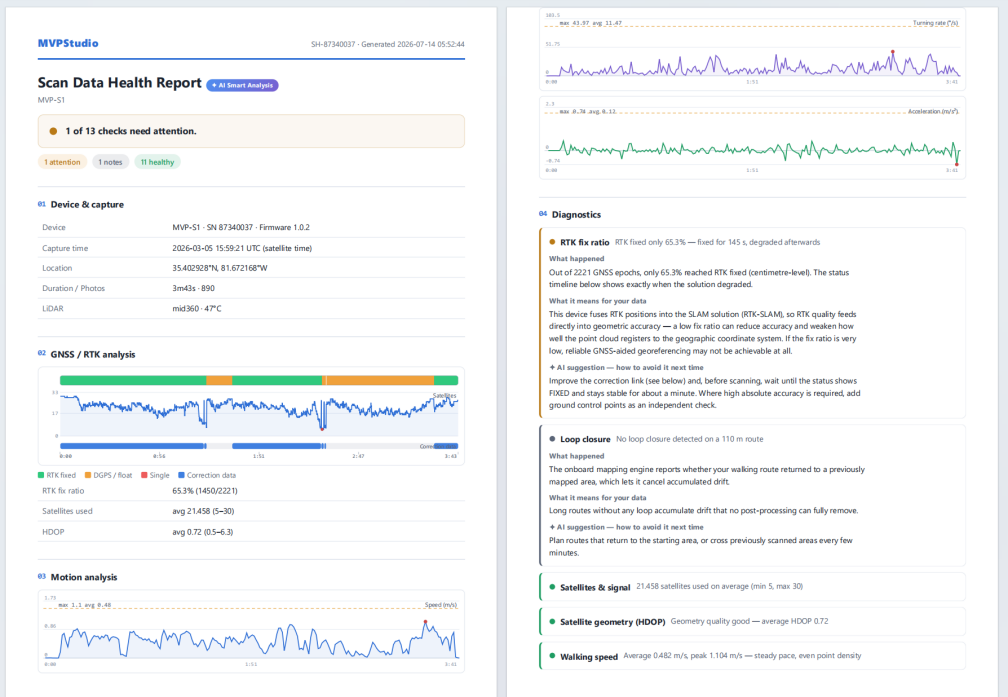Click the satellites used value 'avg 21.458 (5–30)'
The height and width of the screenshot is (697, 1008).
point(203,511)
